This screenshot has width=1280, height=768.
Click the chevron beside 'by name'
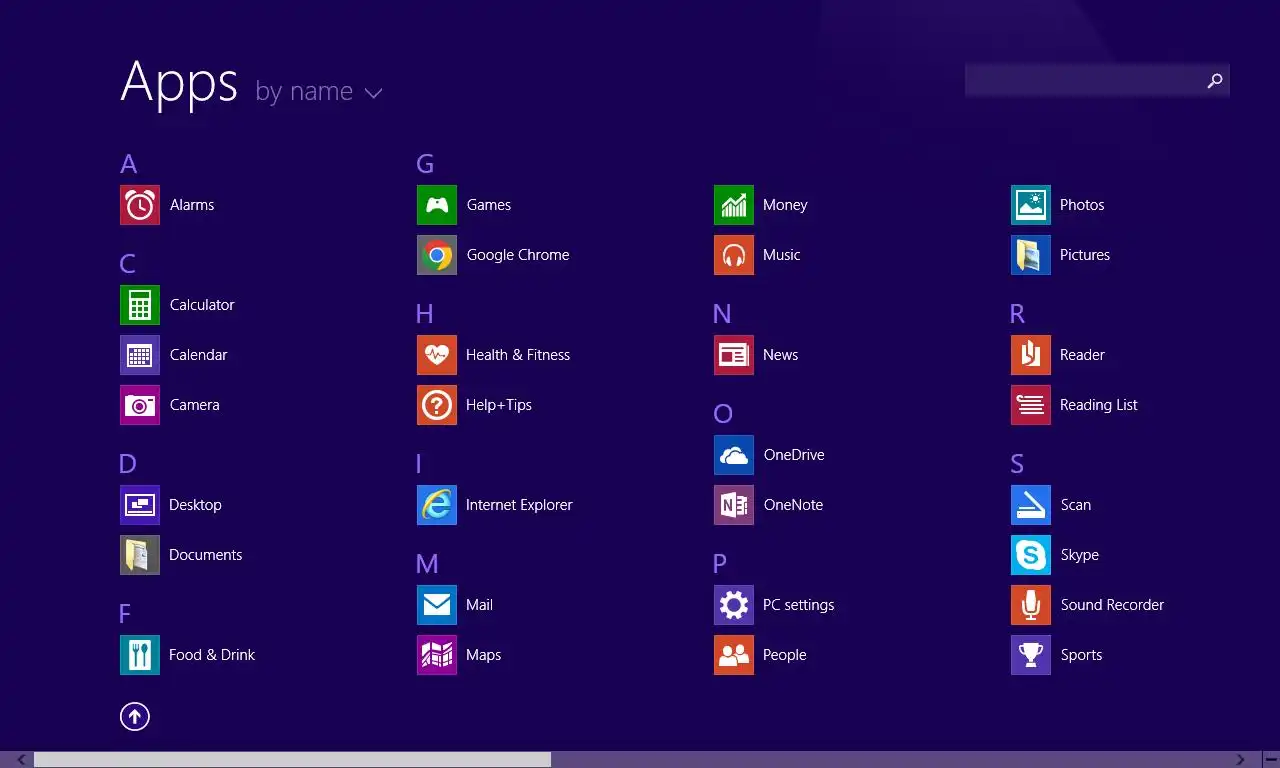374,94
